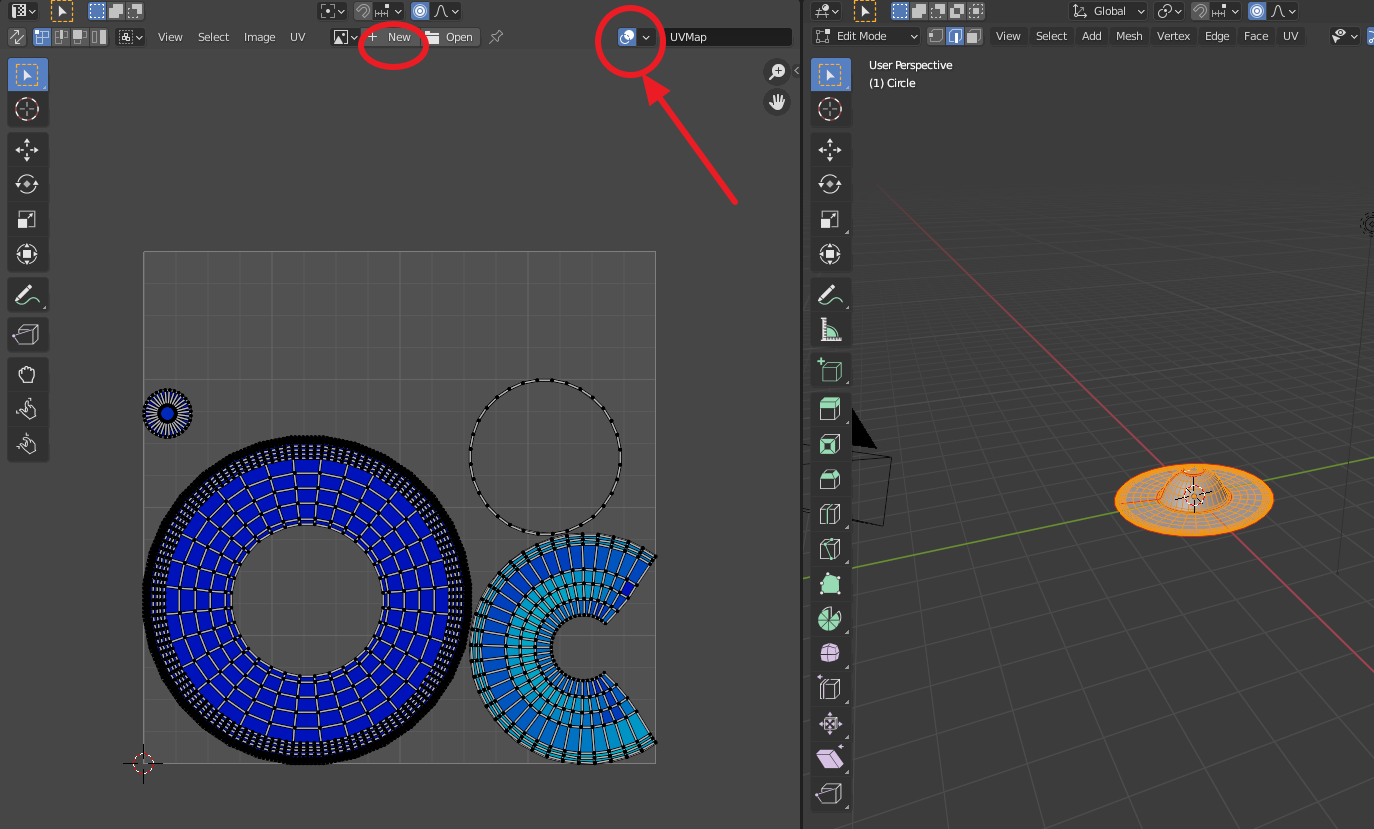Open pivot point dropdown in 3D viewport
This screenshot has height=829, width=1374.
[x=1169, y=11]
